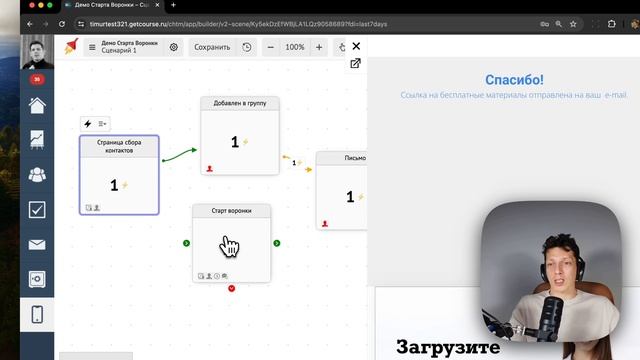Viewport: 640px width, 360px height.
Task: Open the safe icon in sidebar
Action: [37, 279]
